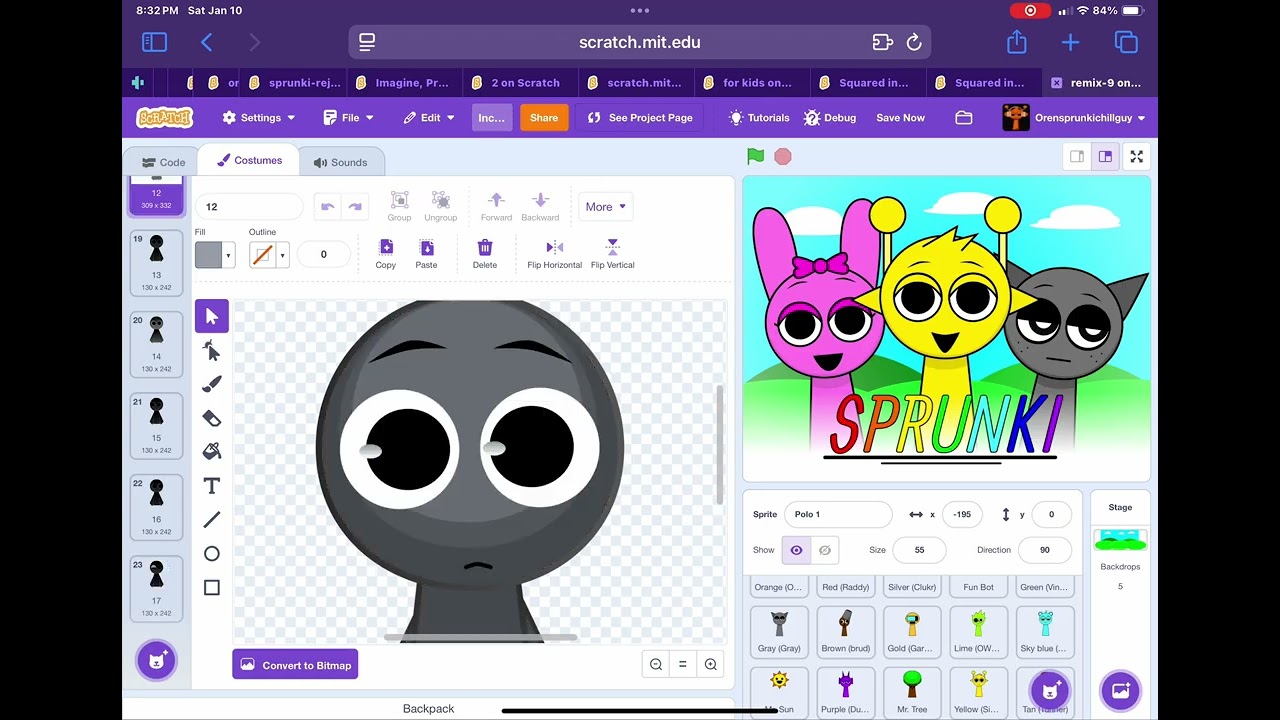Open the Tutorials menu item
The height and width of the screenshot is (720, 1280).
pos(759,118)
